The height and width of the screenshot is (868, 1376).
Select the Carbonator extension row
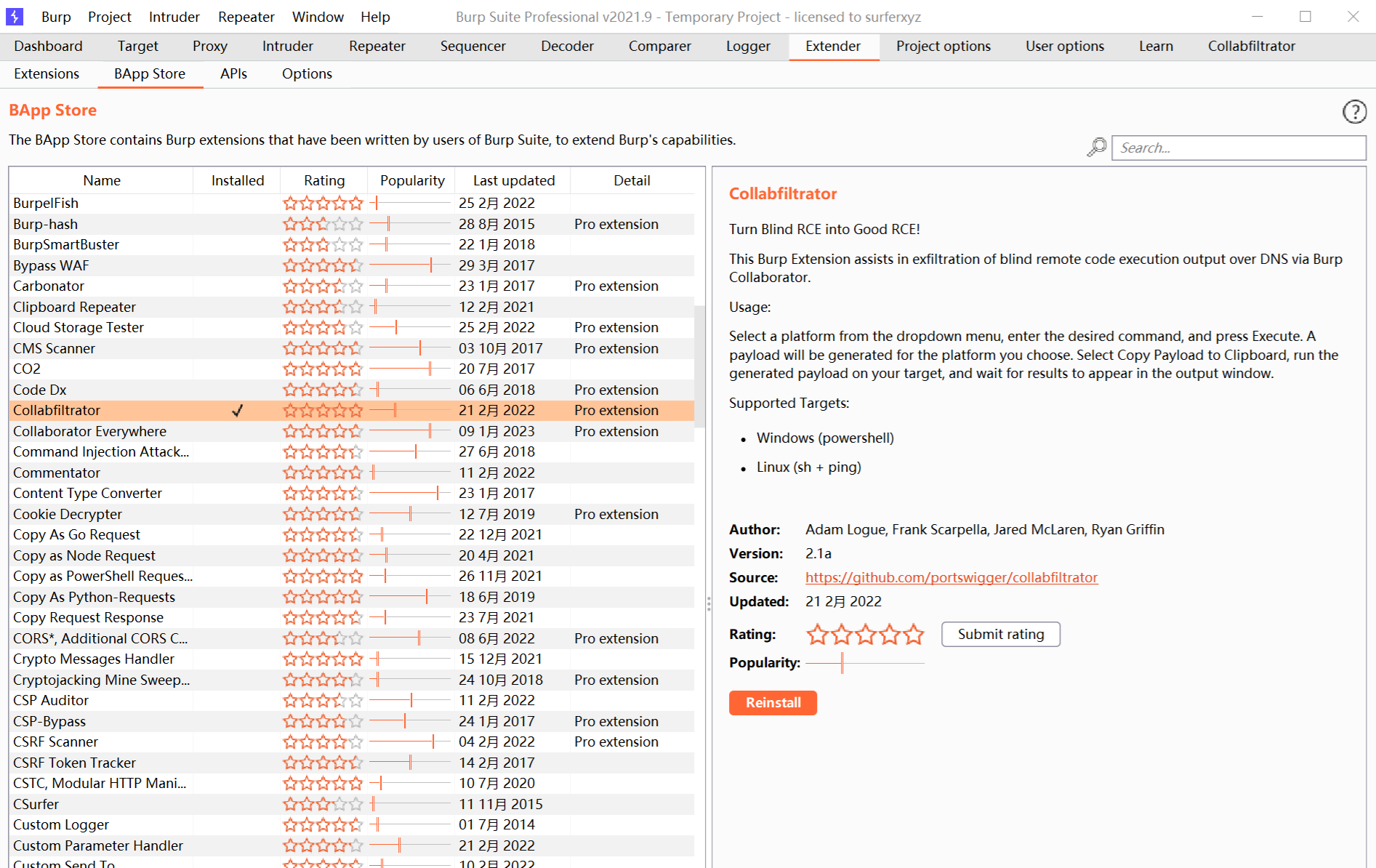352,286
